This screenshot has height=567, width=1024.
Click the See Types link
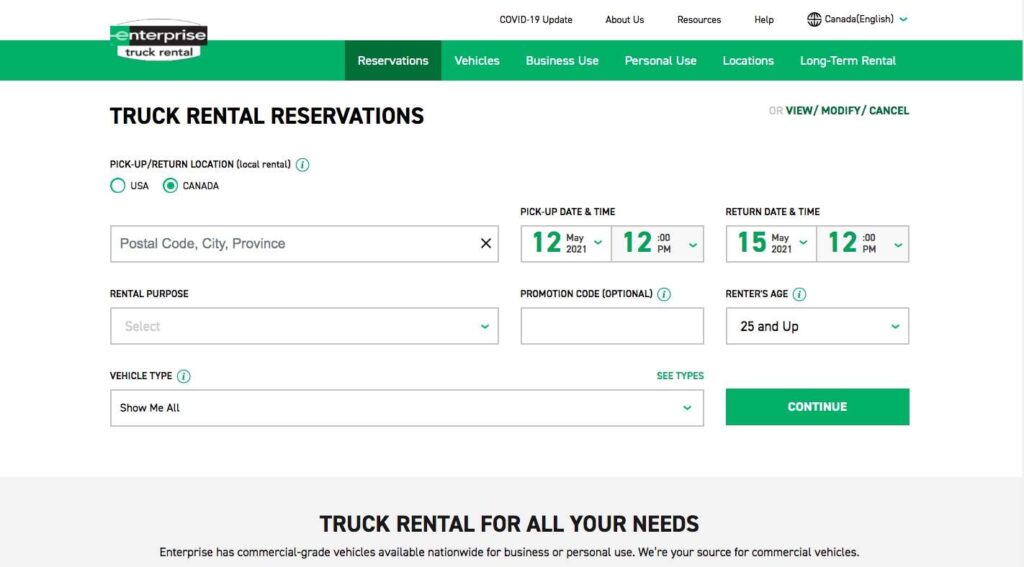680,376
